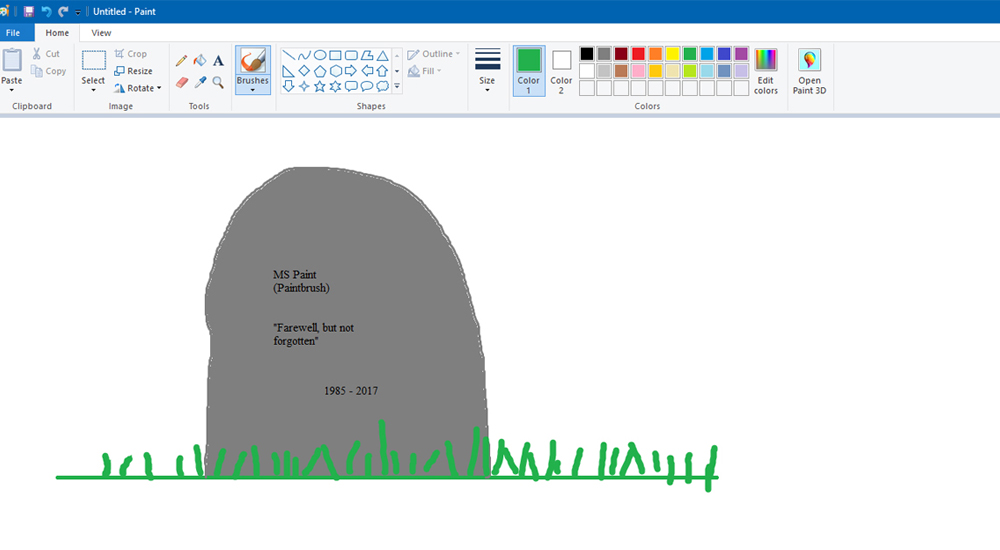Choose the Up arrow shape
1000x550 pixels.
tap(382, 71)
